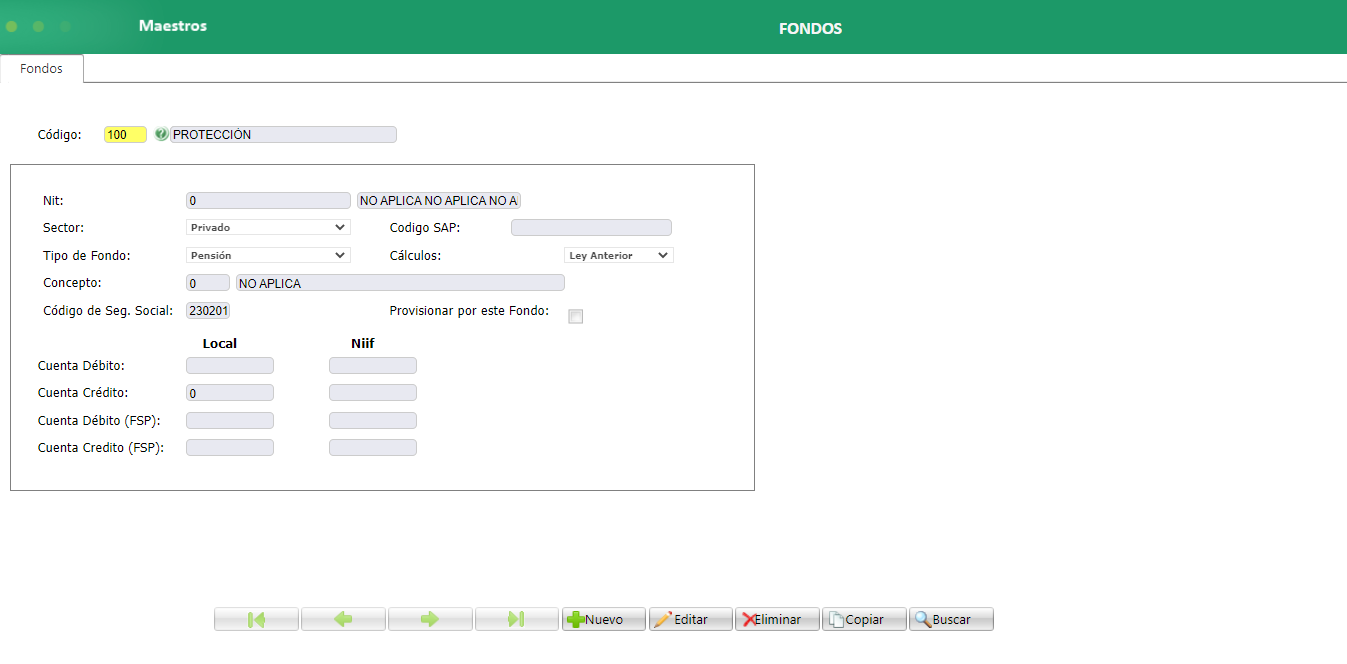Click the help icon next to Código
The image size is (1347, 664).
click(161, 134)
